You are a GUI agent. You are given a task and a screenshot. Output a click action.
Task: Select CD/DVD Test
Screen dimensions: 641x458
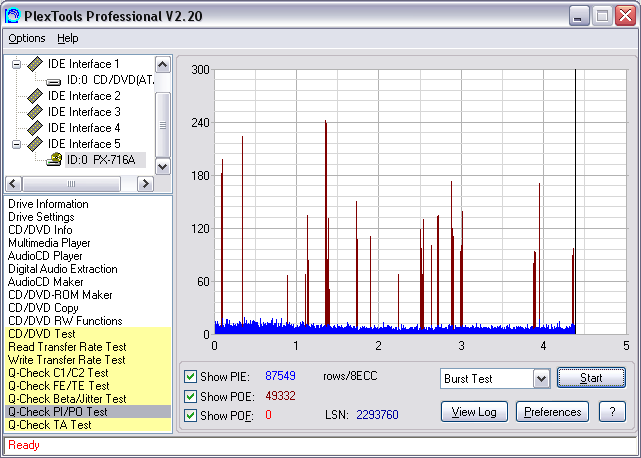point(88,334)
